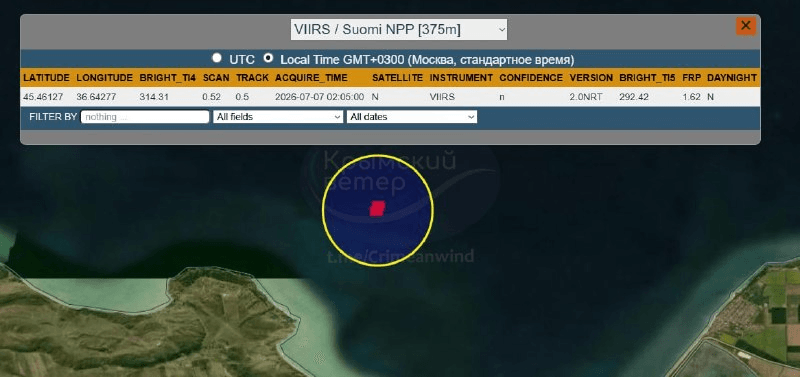Click FRP value 1.62
The width and height of the screenshot is (800, 377).
point(691,96)
